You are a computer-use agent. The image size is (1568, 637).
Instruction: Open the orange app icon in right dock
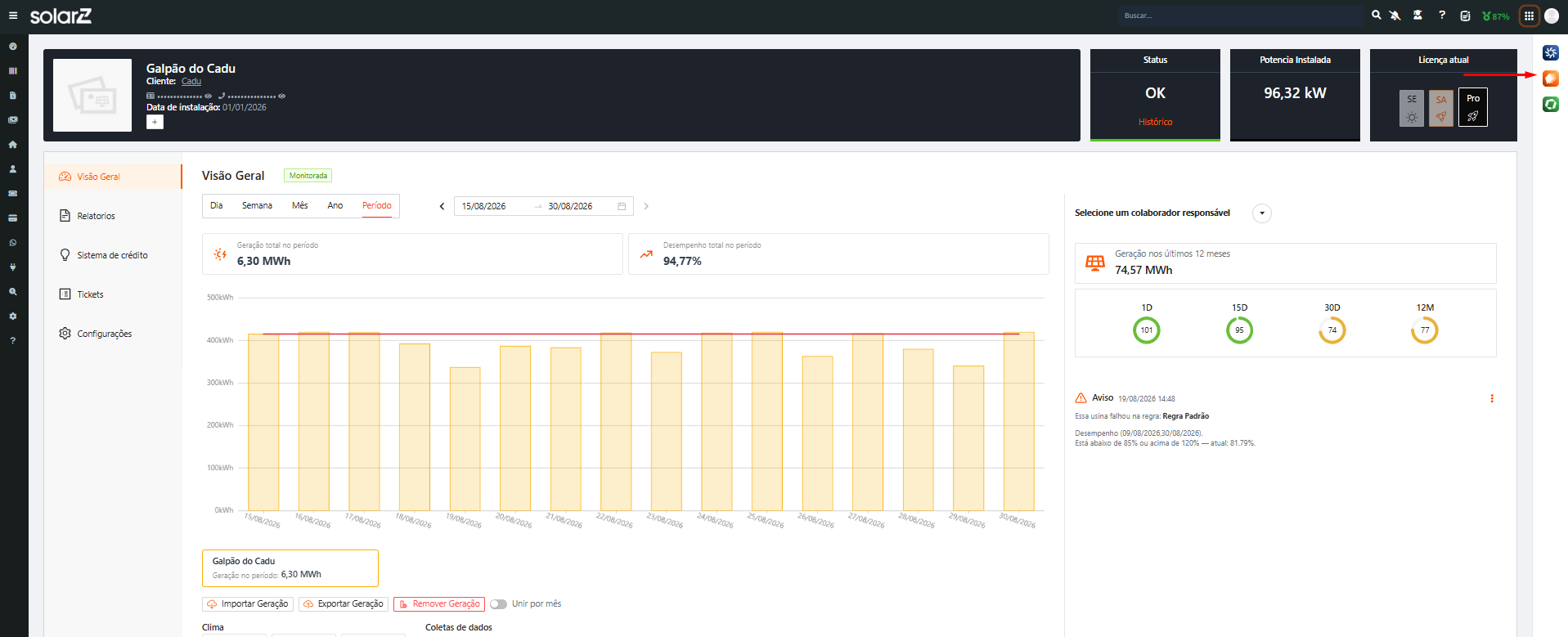pos(1551,79)
